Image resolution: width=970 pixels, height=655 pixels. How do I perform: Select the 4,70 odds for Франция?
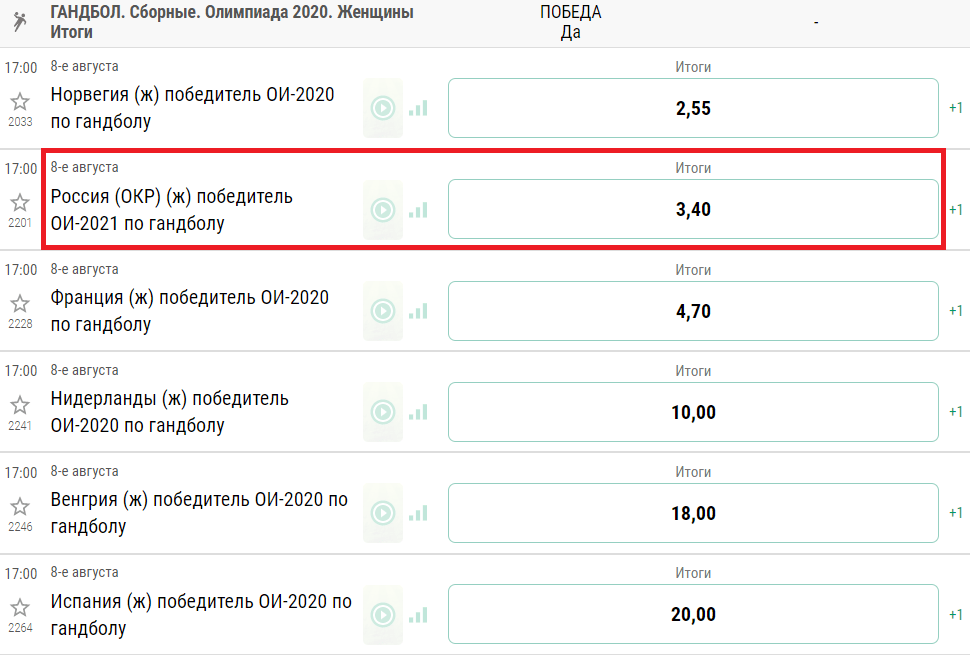pyautogui.click(x=693, y=310)
